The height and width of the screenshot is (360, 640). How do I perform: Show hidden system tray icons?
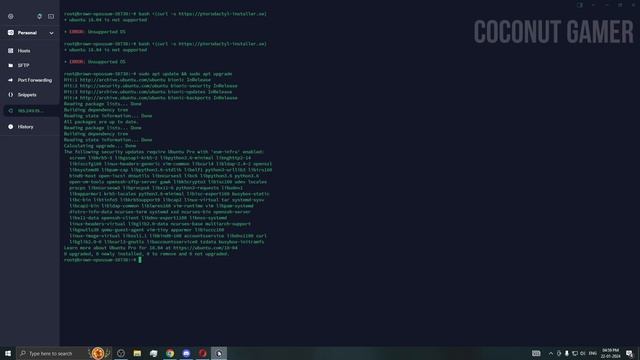pos(551,353)
